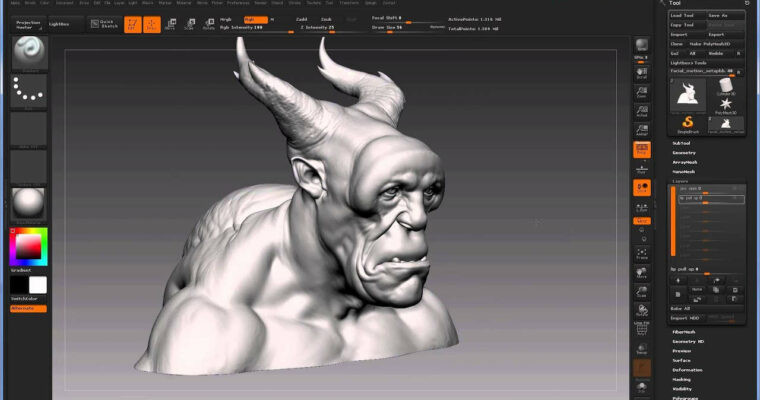Expand the Surface section
The height and width of the screenshot is (400, 760).
pyautogui.click(x=681, y=361)
